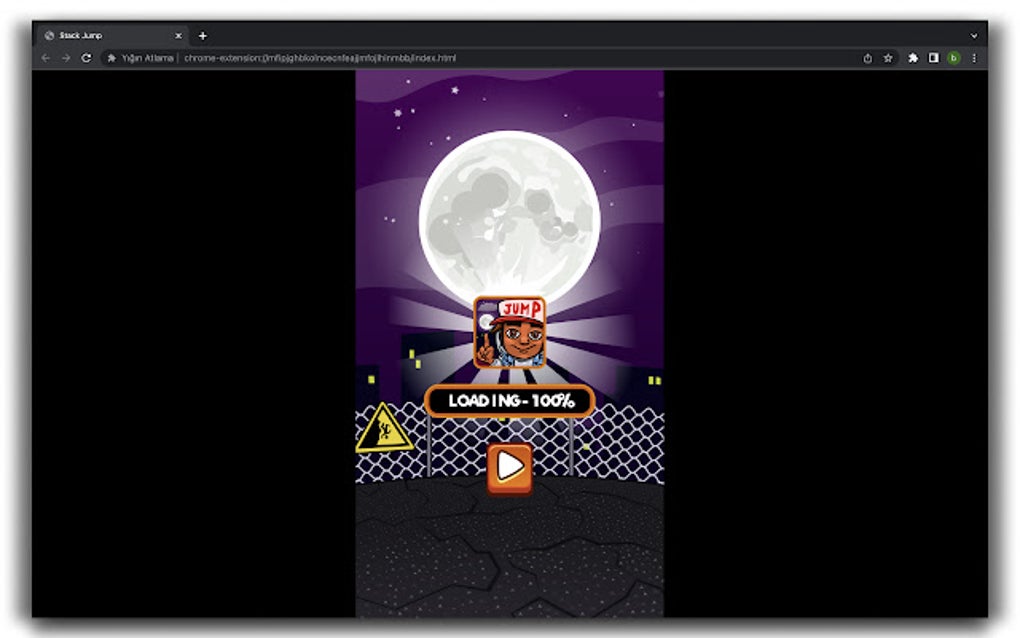
Task: Open a new tab with the plus button
Action: pyautogui.click(x=203, y=35)
